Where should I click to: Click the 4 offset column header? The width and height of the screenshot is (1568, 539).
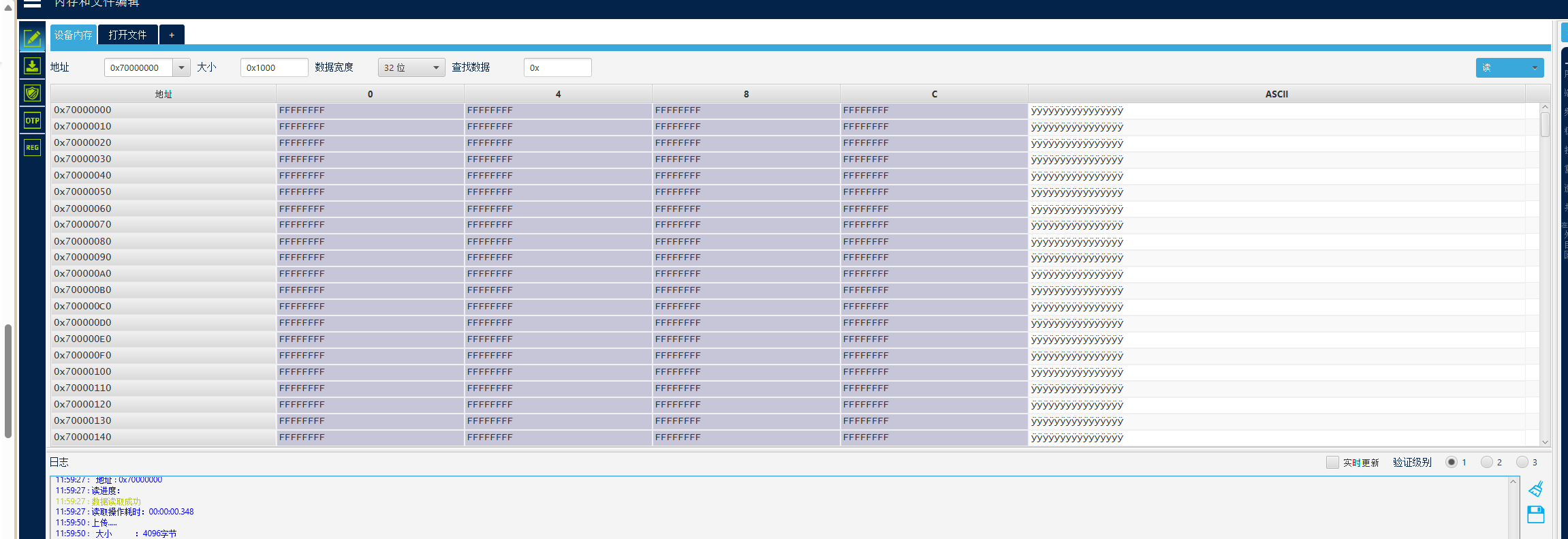[x=558, y=94]
